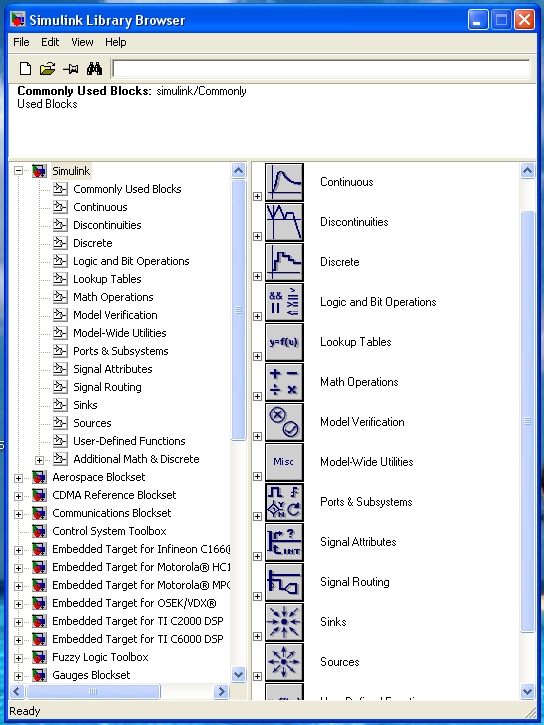Screen dimensions: 544x725
Task: Click the Gauges Blockset library icon
Action: (x=39, y=675)
